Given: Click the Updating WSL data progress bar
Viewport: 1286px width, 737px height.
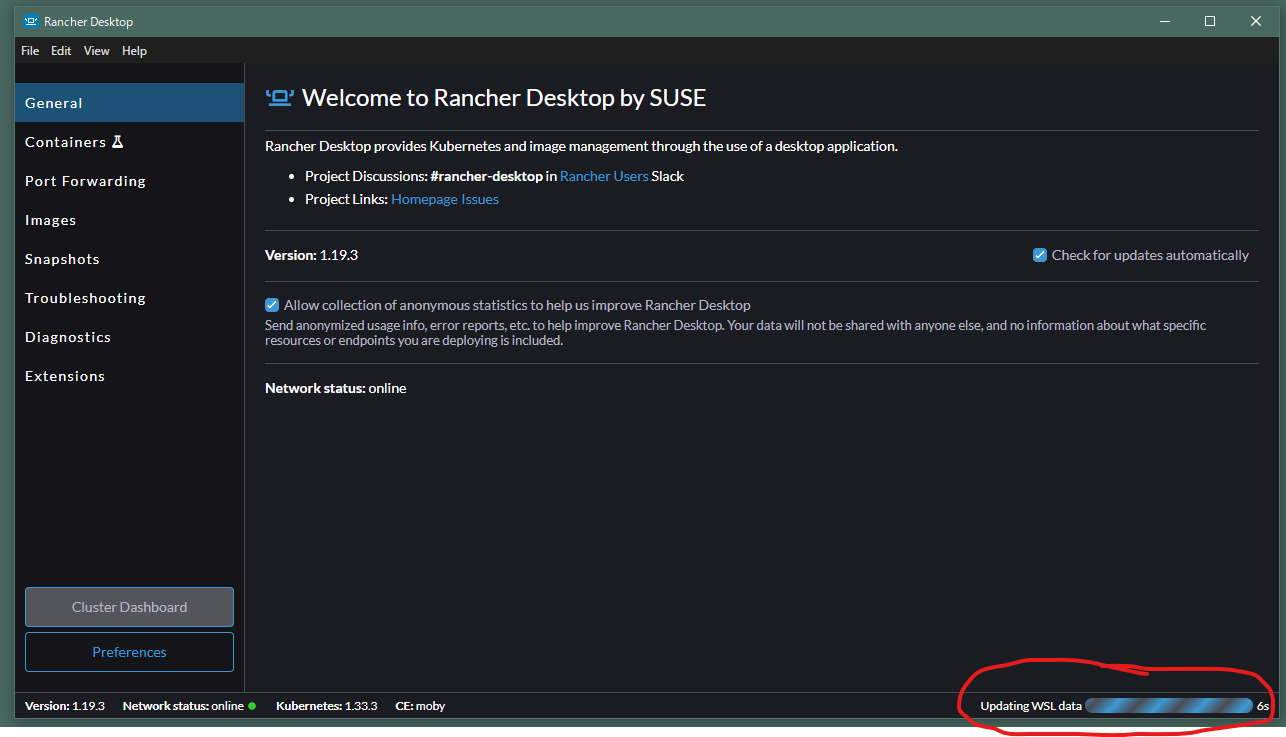Looking at the screenshot, I should (1169, 706).
